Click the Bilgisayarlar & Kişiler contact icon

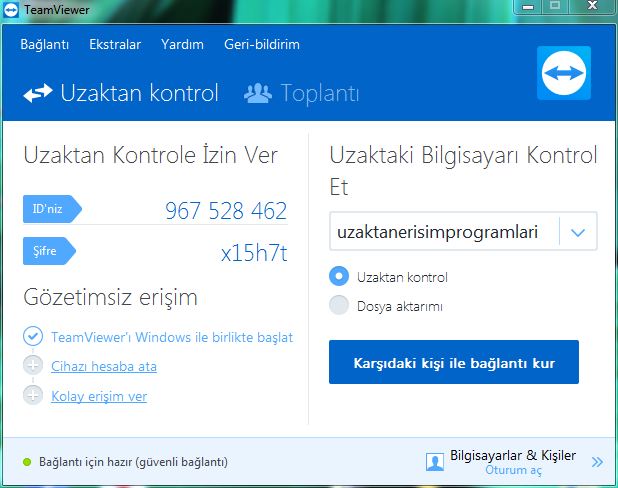pyautogui.click(x=435, y=462)
